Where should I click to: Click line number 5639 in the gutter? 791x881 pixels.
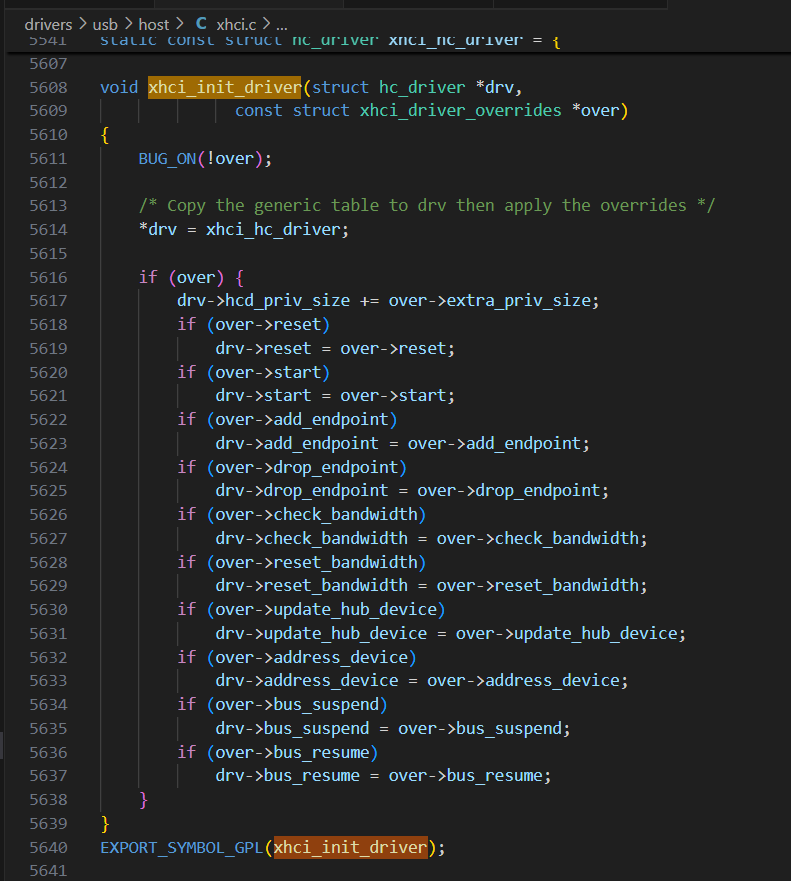coord(48,824)
